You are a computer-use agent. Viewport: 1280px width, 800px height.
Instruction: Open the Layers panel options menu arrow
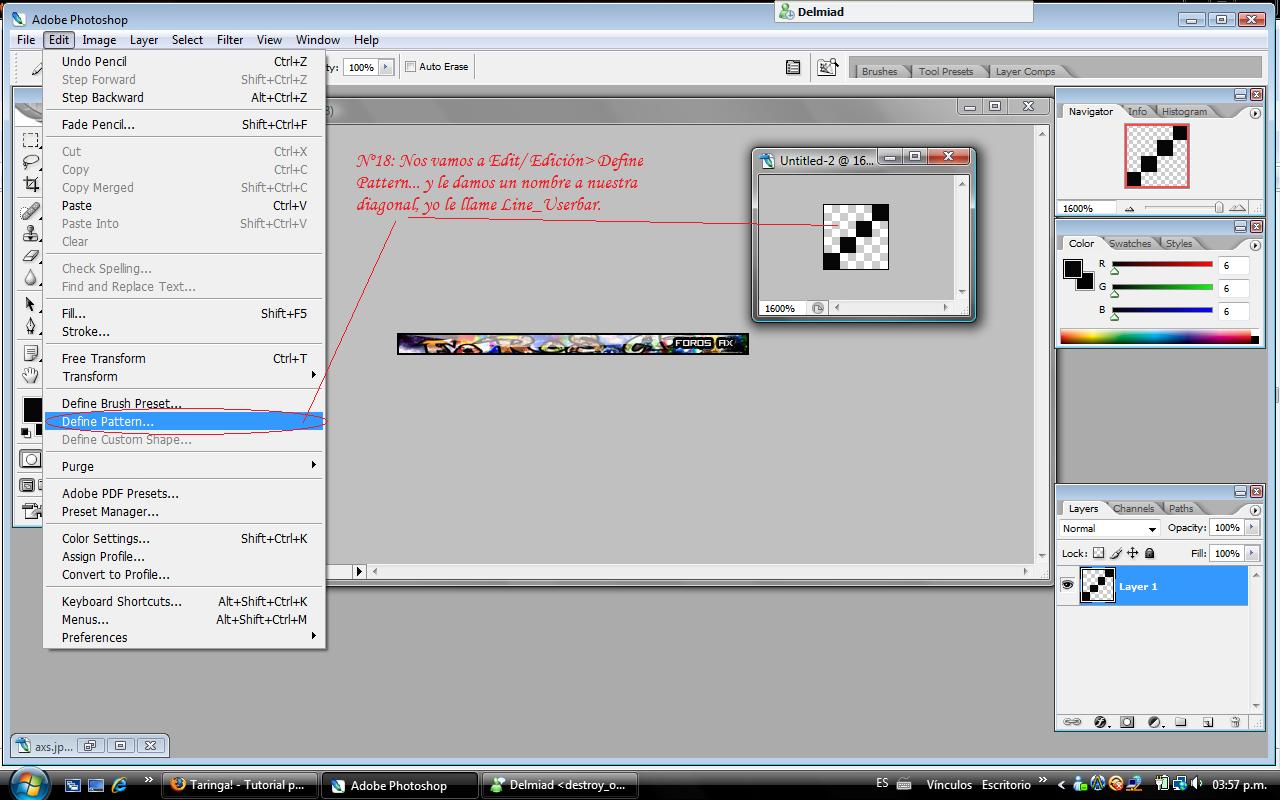pos(1254,510)
